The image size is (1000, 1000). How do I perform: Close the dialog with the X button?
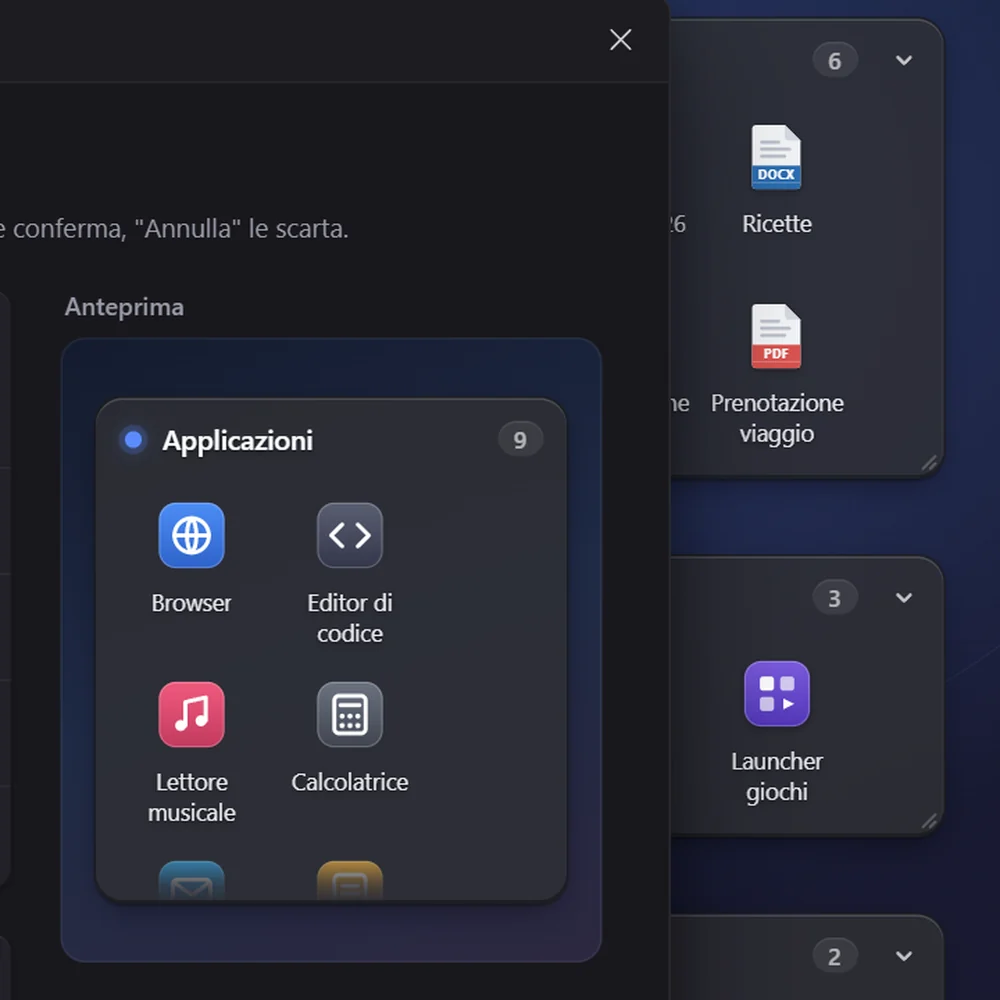tap(620, 40)
